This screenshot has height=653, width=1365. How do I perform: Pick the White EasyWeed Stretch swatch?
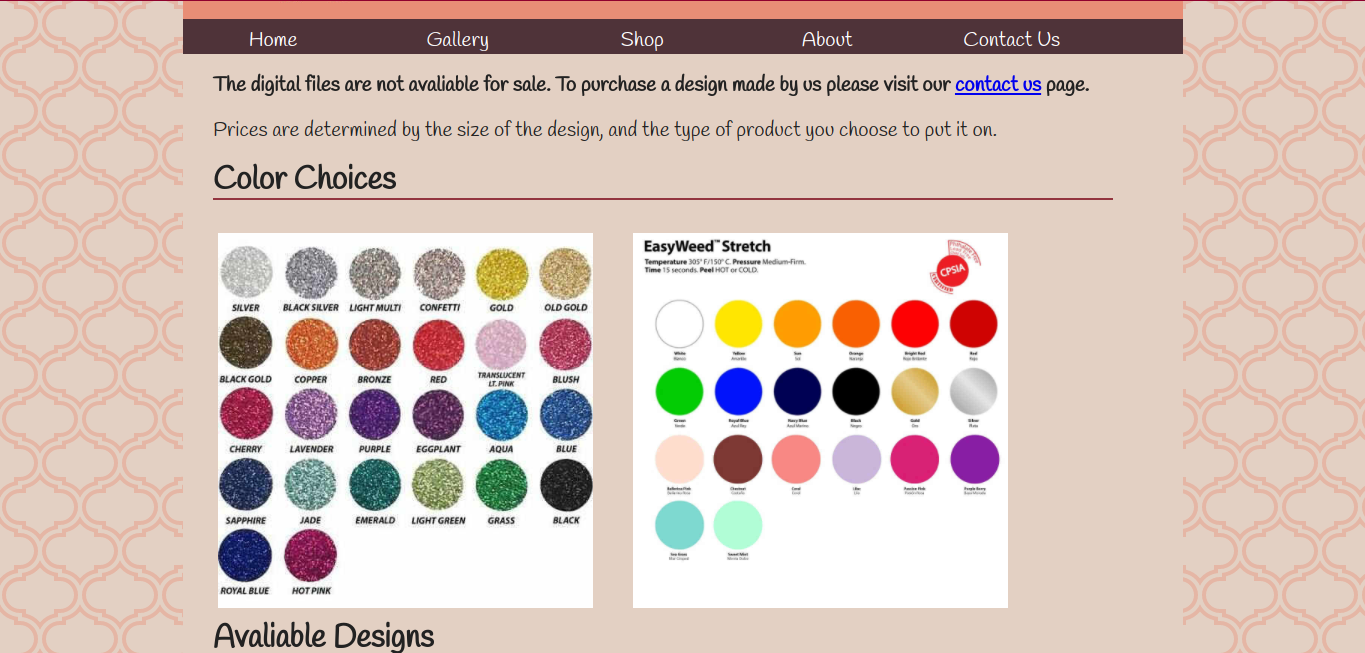tap(680, 324)
